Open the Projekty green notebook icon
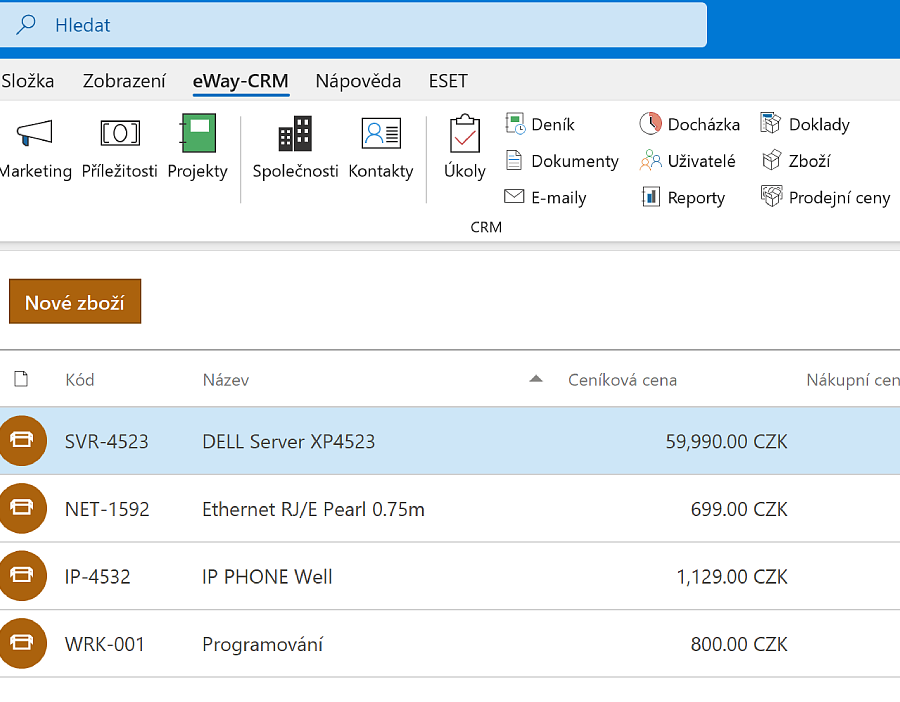This screenshot has height=702, width=900. tap(198, 133)
